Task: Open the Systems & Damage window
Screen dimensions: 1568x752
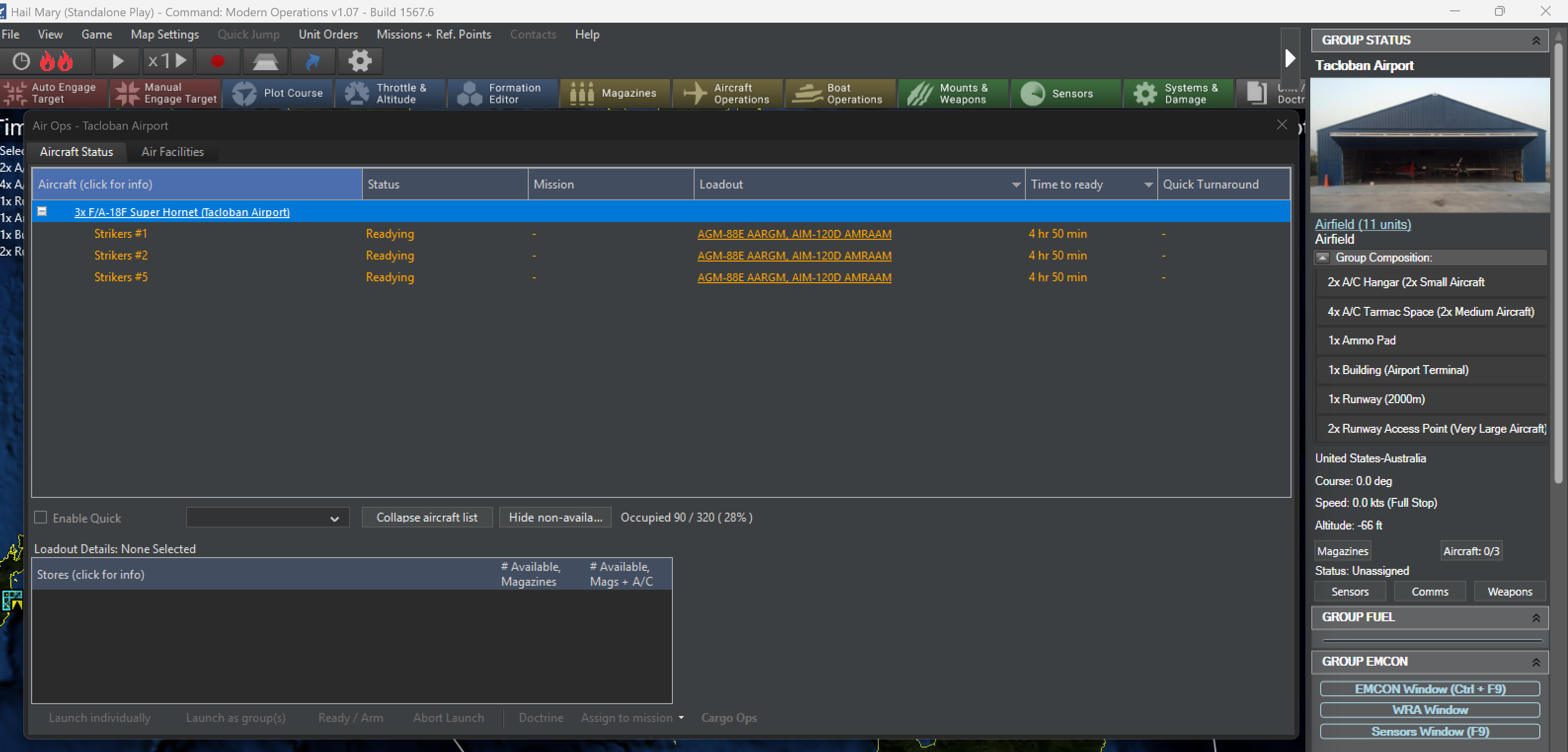Action: pos(1177,93)
